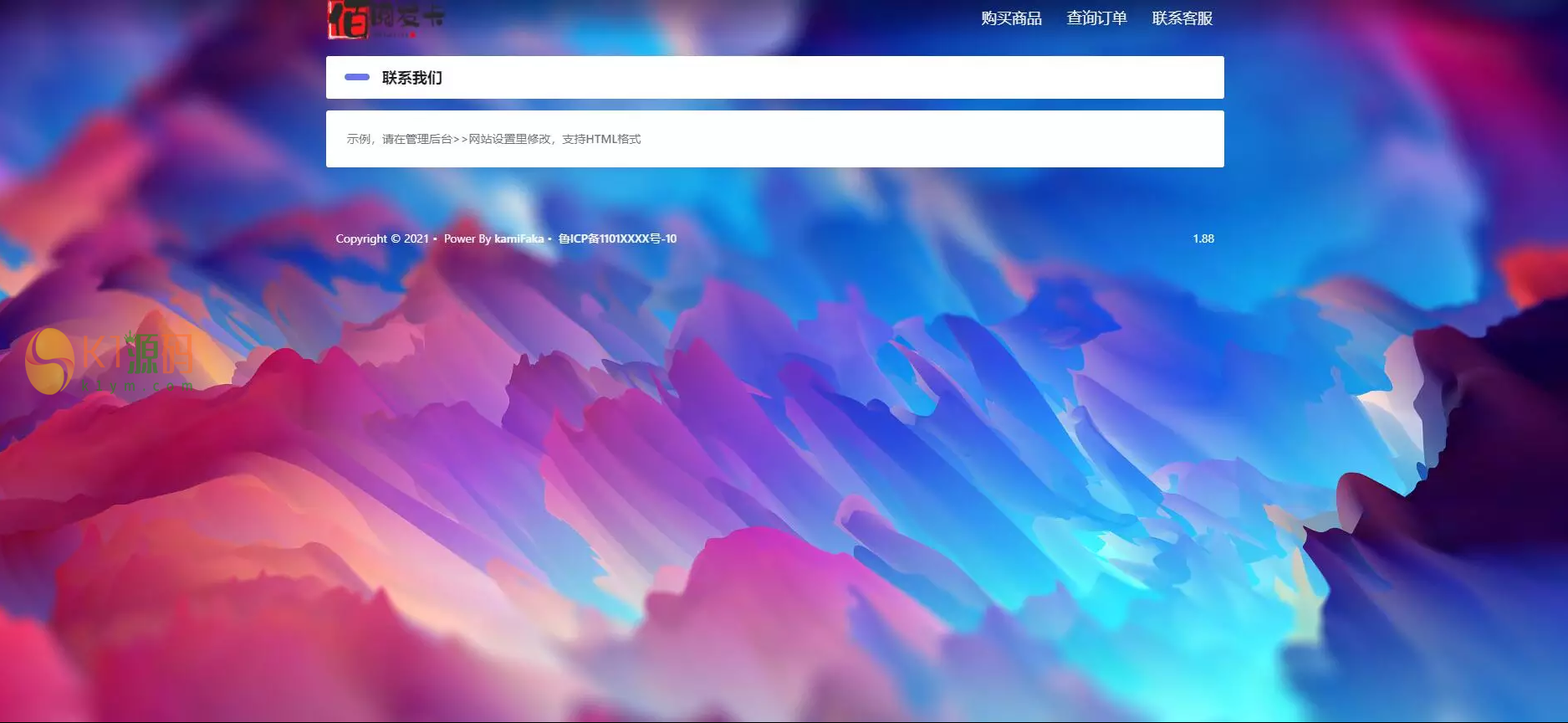Follow the kamiFaka link in the footer
The image size is (1568, 723).
point(518,238)
